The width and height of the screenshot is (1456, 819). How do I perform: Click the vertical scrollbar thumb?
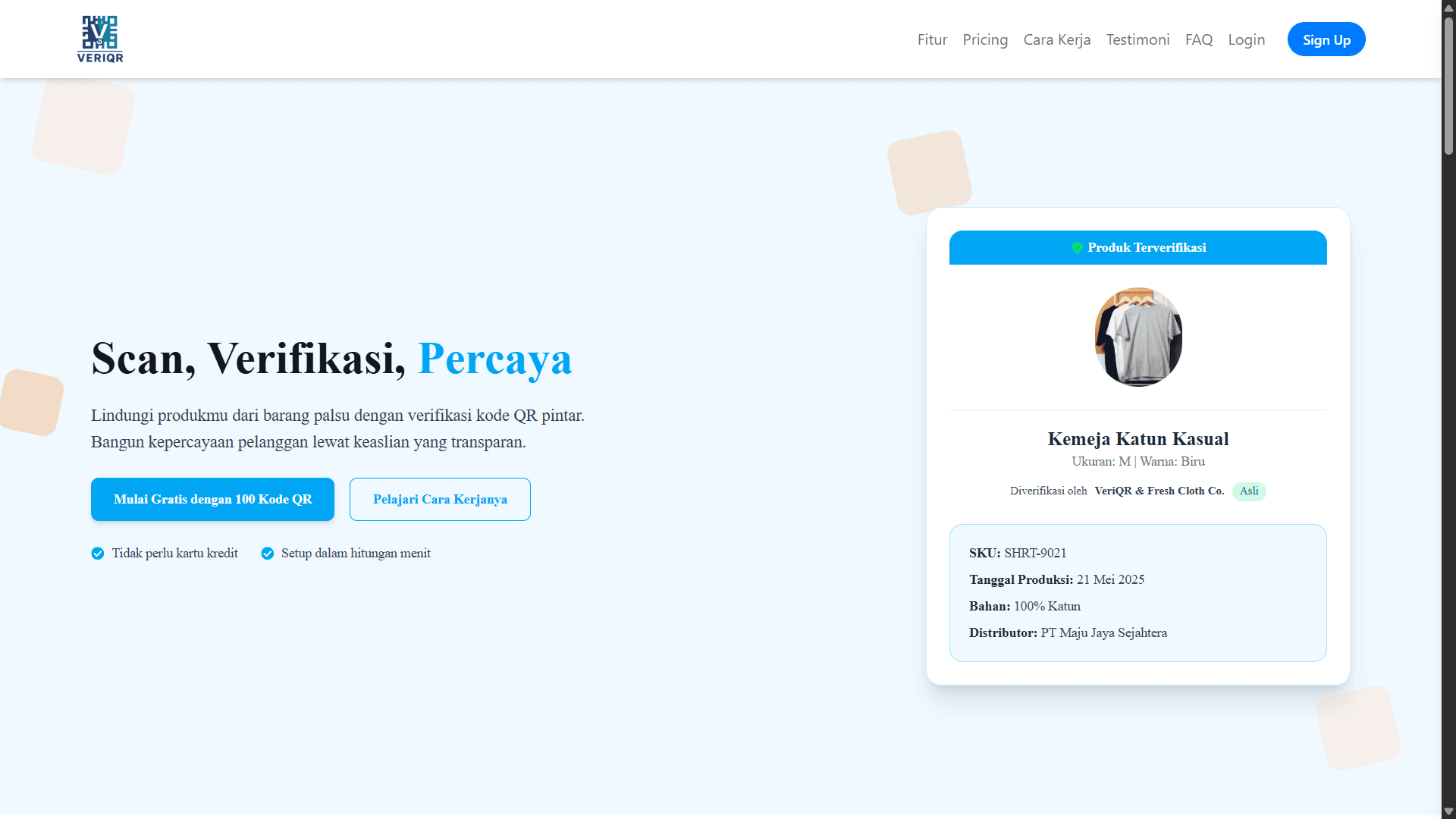coord(1448,85)
